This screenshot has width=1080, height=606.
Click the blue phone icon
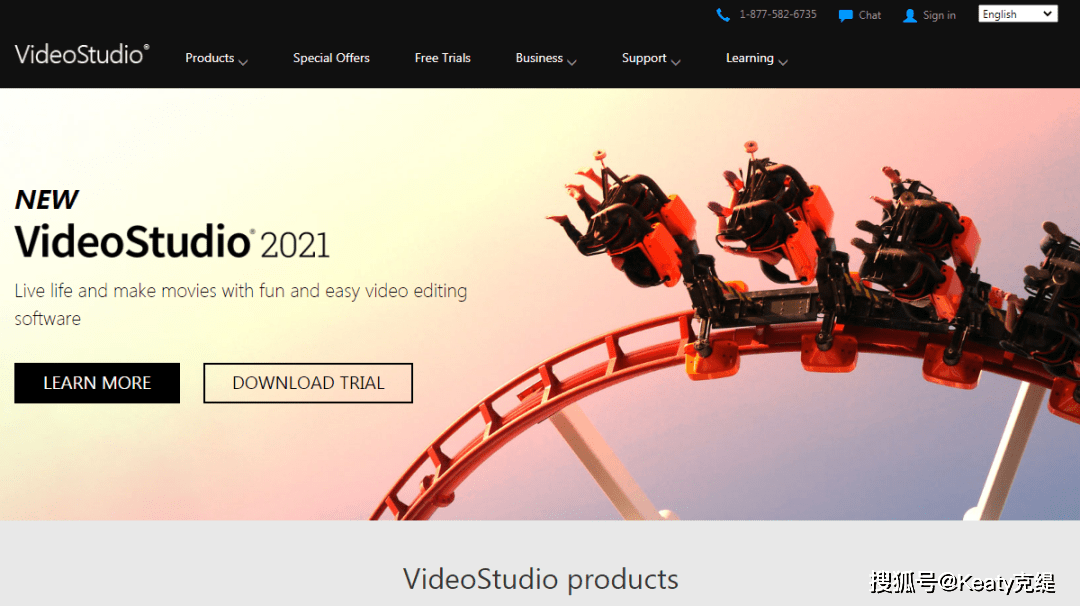pos(723,15)
